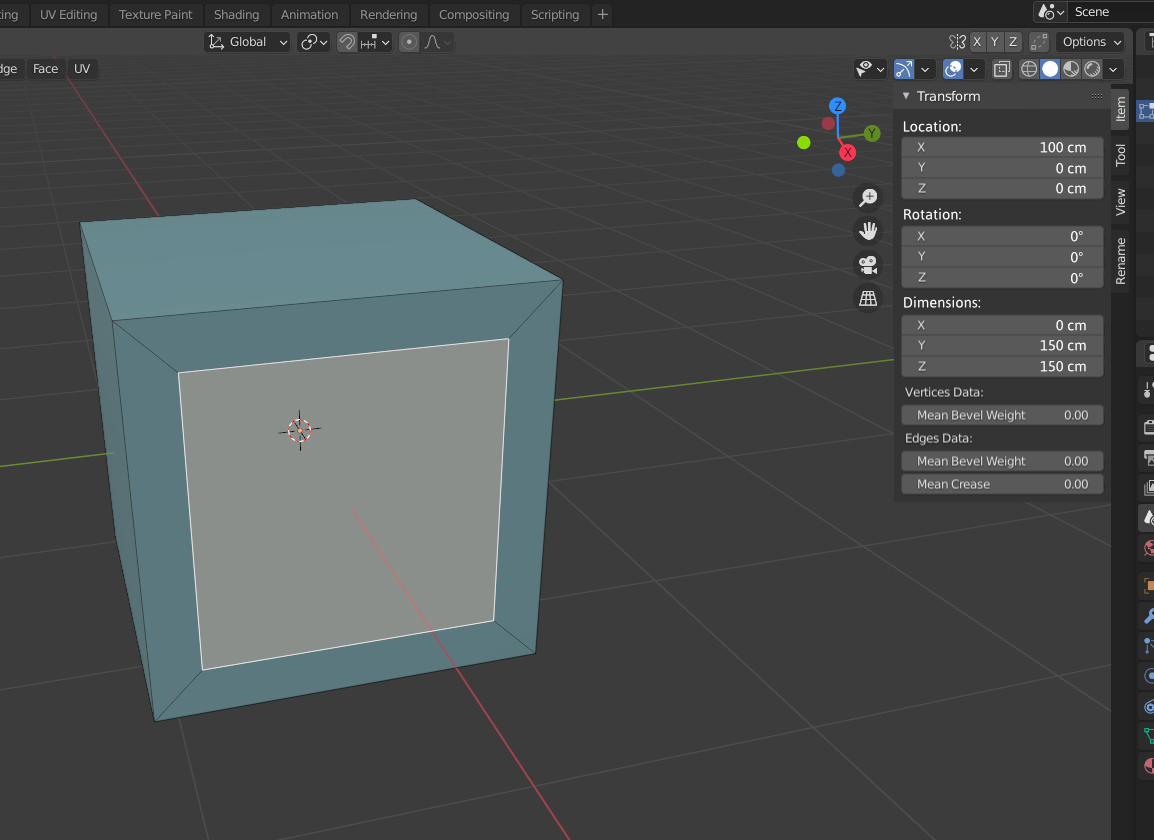Toggle X-ray display
Screen dimensions: 1154x840
(1002, 69)
